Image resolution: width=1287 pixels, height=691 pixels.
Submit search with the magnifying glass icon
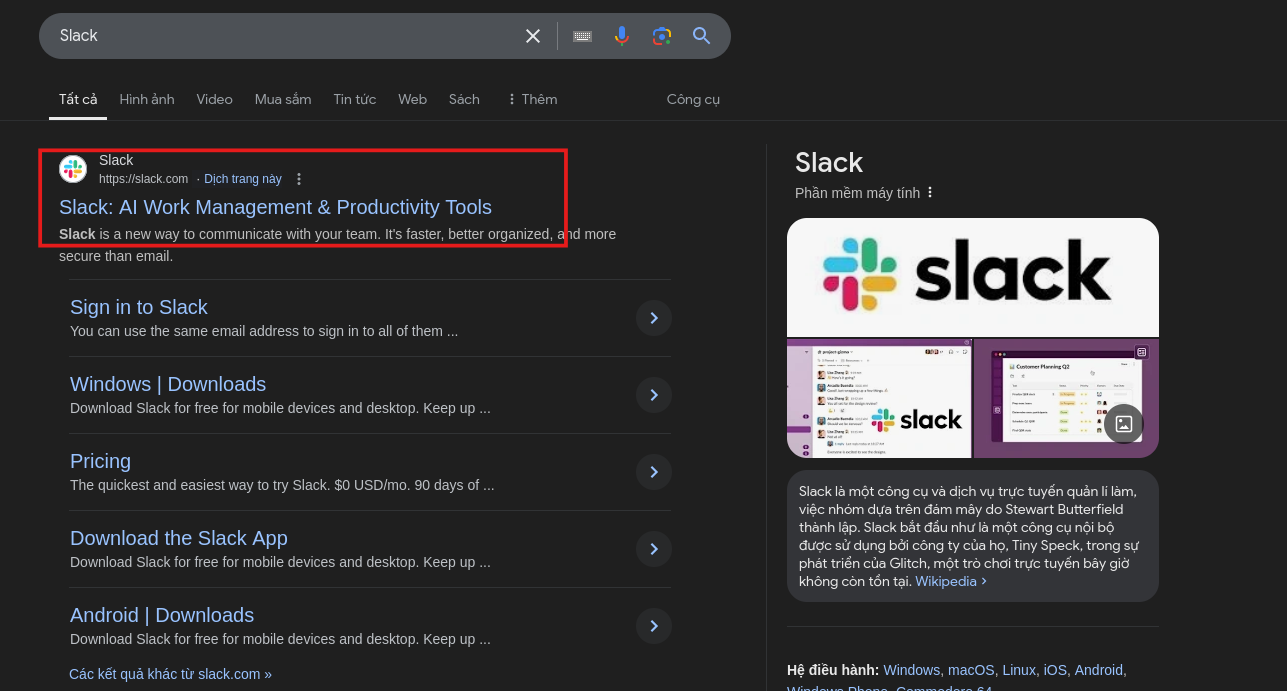coord(702,36)
